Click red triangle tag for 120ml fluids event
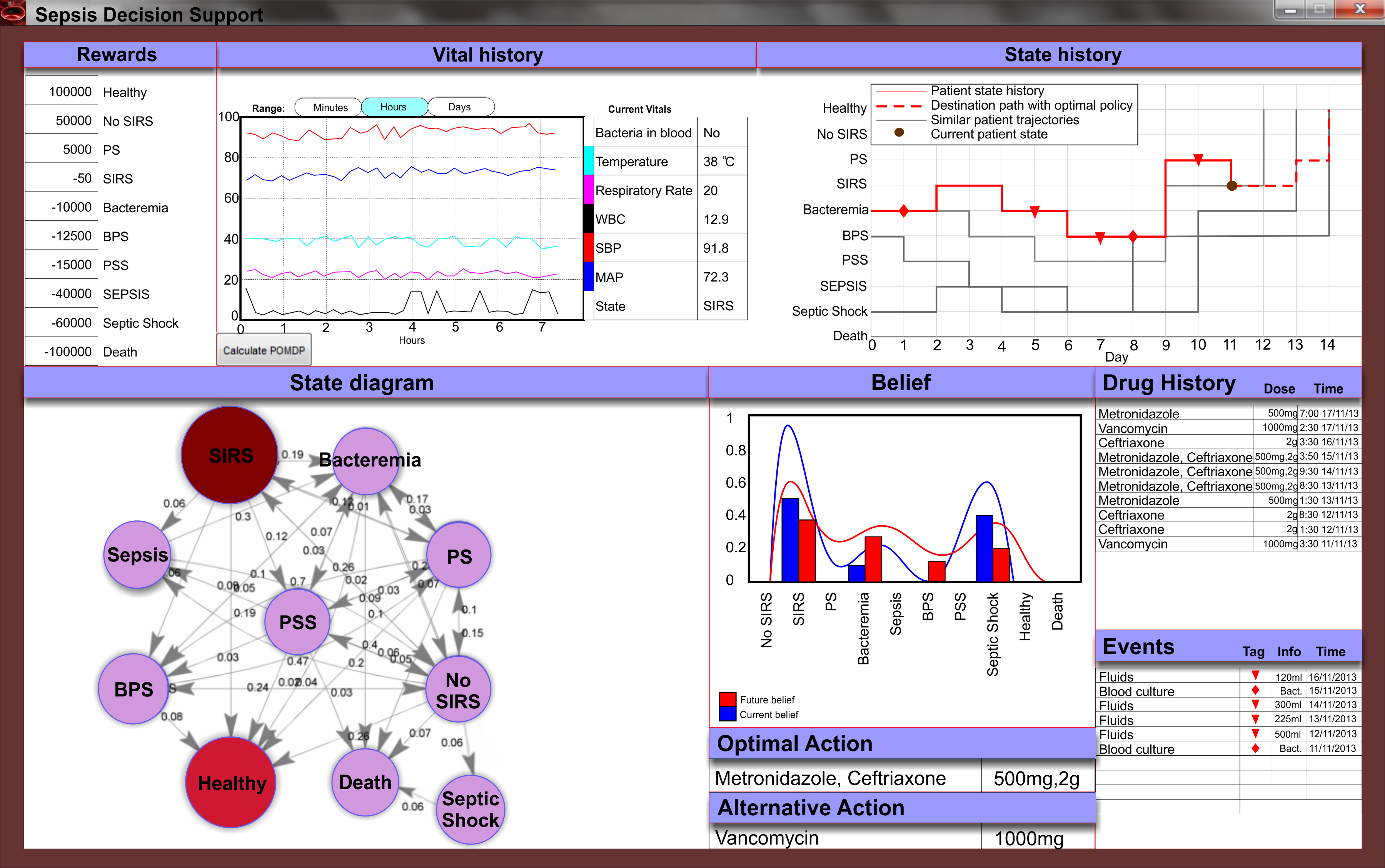The height and width of the screenshot is (868, 1385). tap(1255, 676)
